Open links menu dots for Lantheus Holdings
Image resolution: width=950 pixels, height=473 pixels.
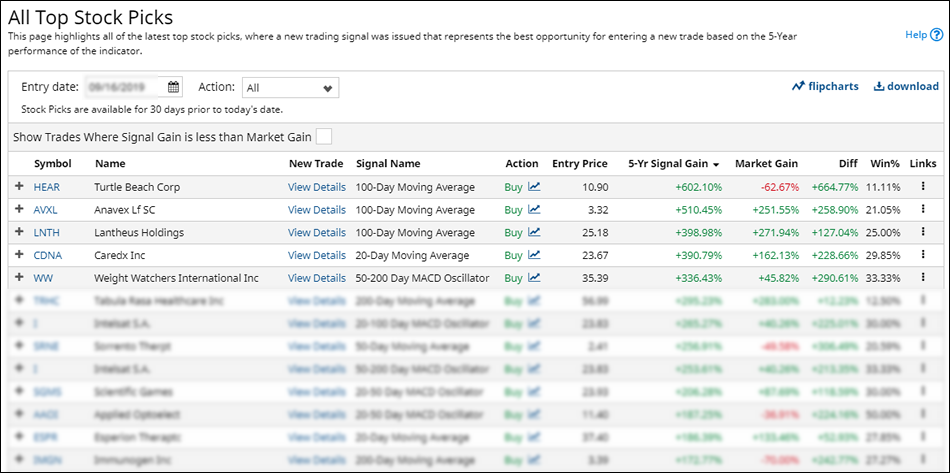(x=923, y=232)
